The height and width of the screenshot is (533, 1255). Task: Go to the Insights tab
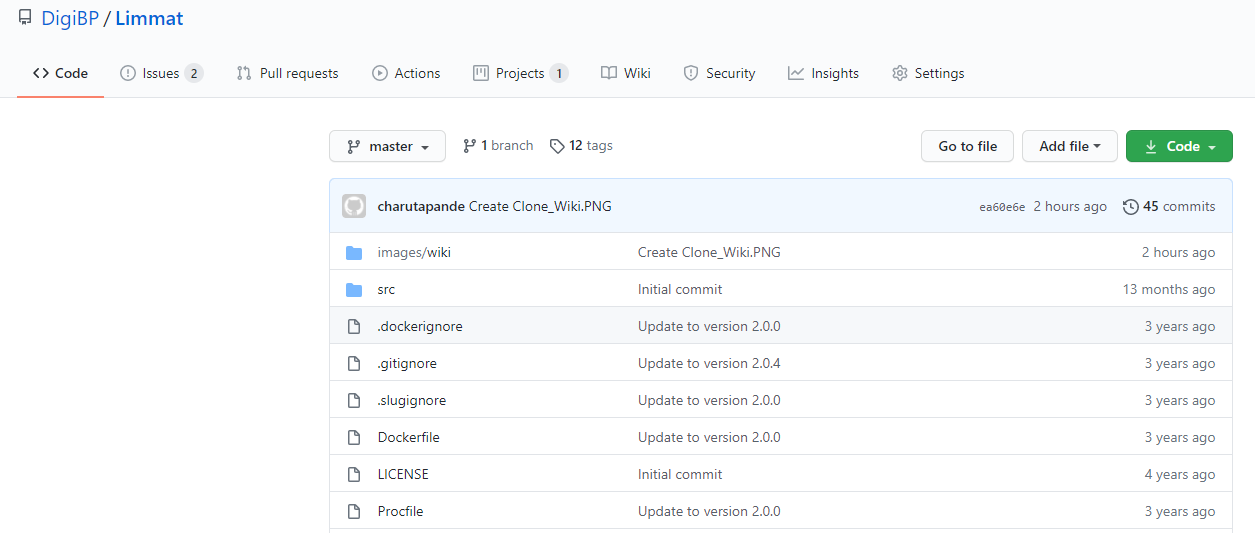pos(823,73)
